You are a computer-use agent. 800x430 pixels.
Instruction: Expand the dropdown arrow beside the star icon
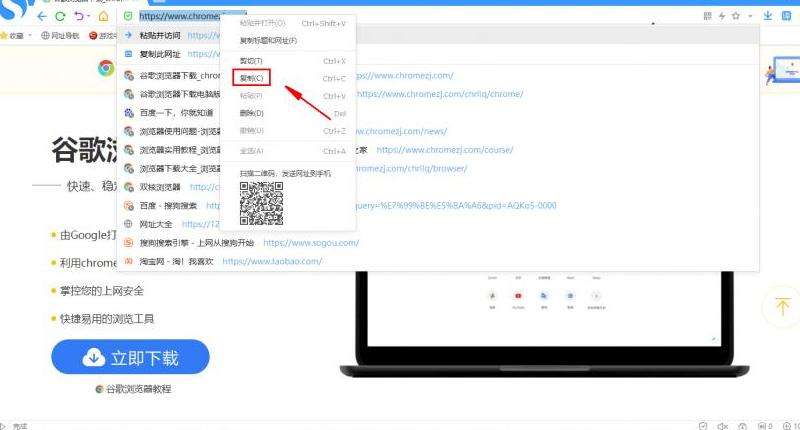pyautogui.click(x=748, y=16)
